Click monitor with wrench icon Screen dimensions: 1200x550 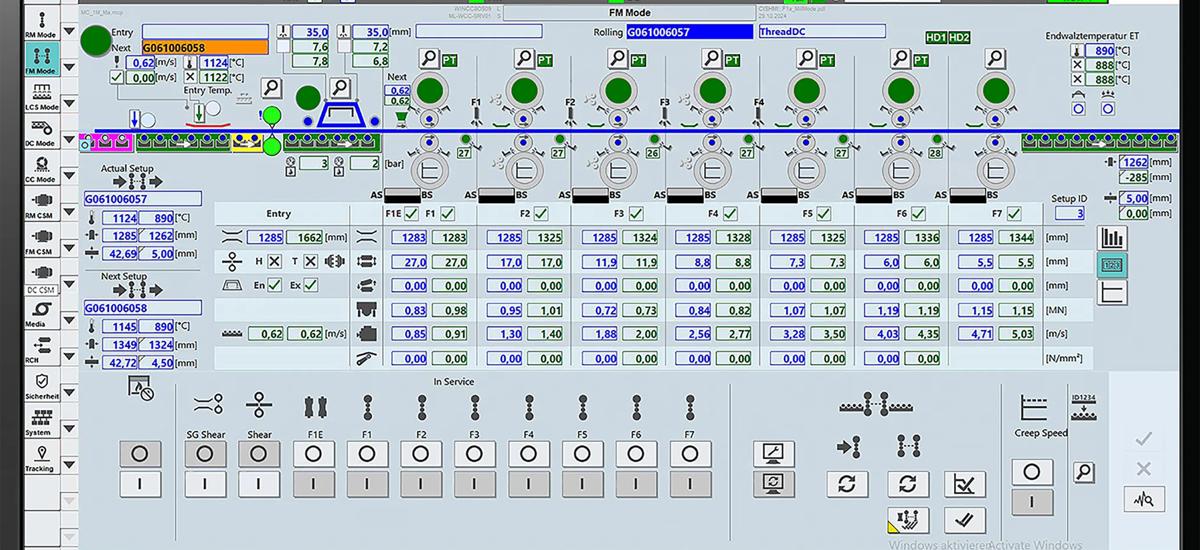[x=772, y=453]
